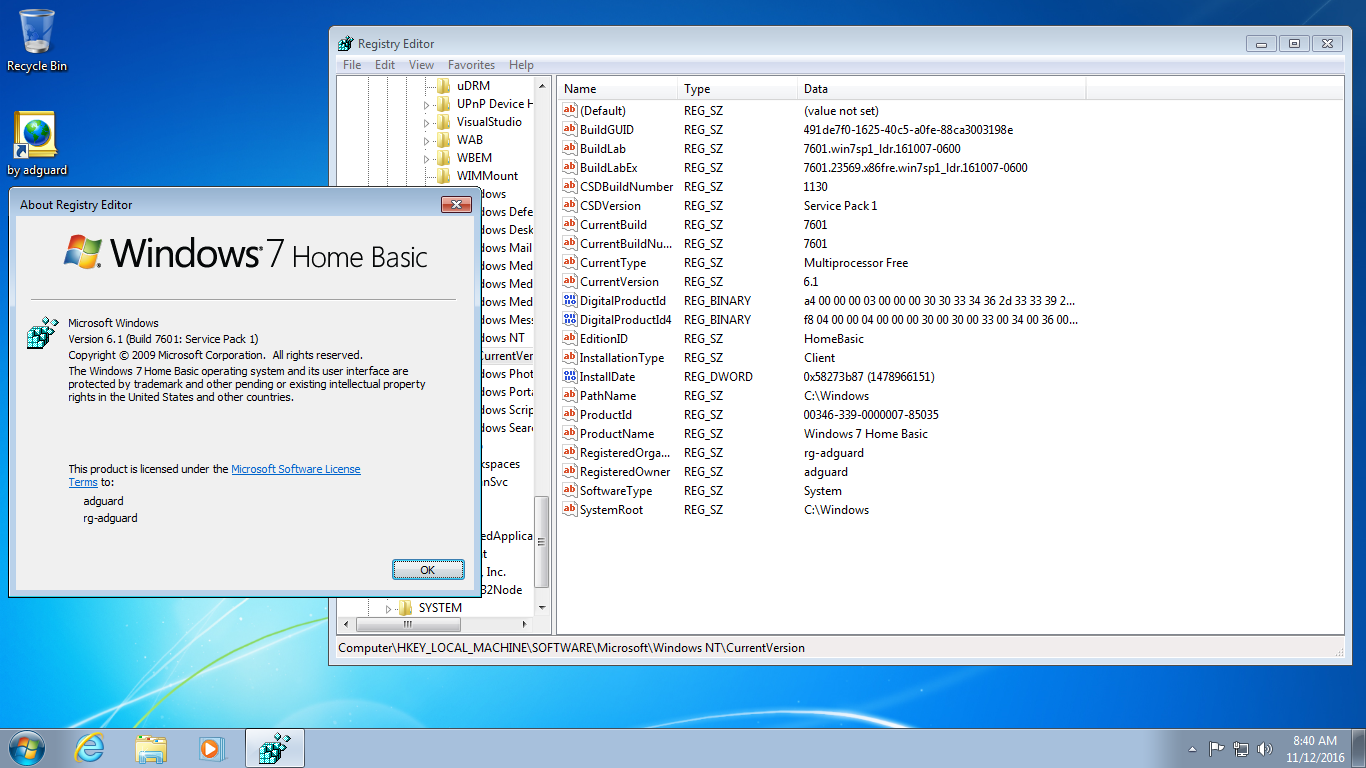Select the ProductName value name
This screenshot has height=768, width=1366.
[617, 434]
